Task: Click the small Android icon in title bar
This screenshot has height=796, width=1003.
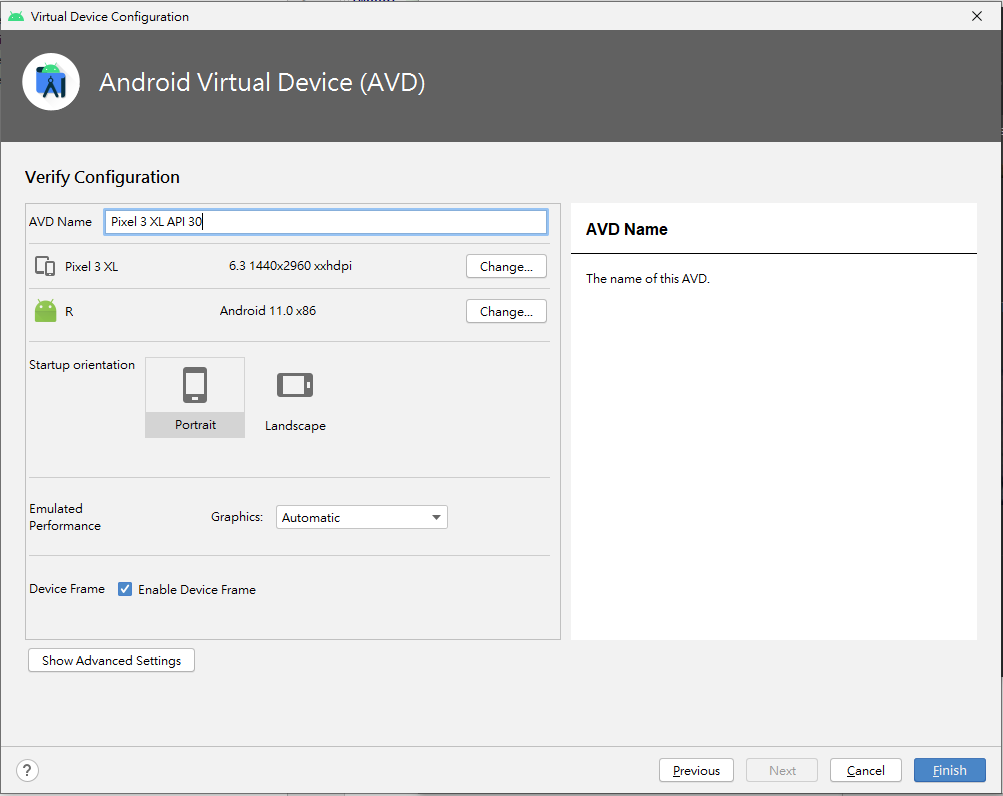Action: point(16,17)
